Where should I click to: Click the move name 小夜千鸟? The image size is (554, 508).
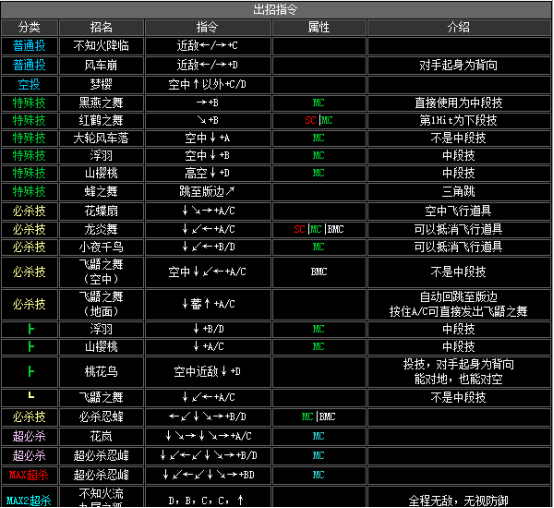coord(101,247)
